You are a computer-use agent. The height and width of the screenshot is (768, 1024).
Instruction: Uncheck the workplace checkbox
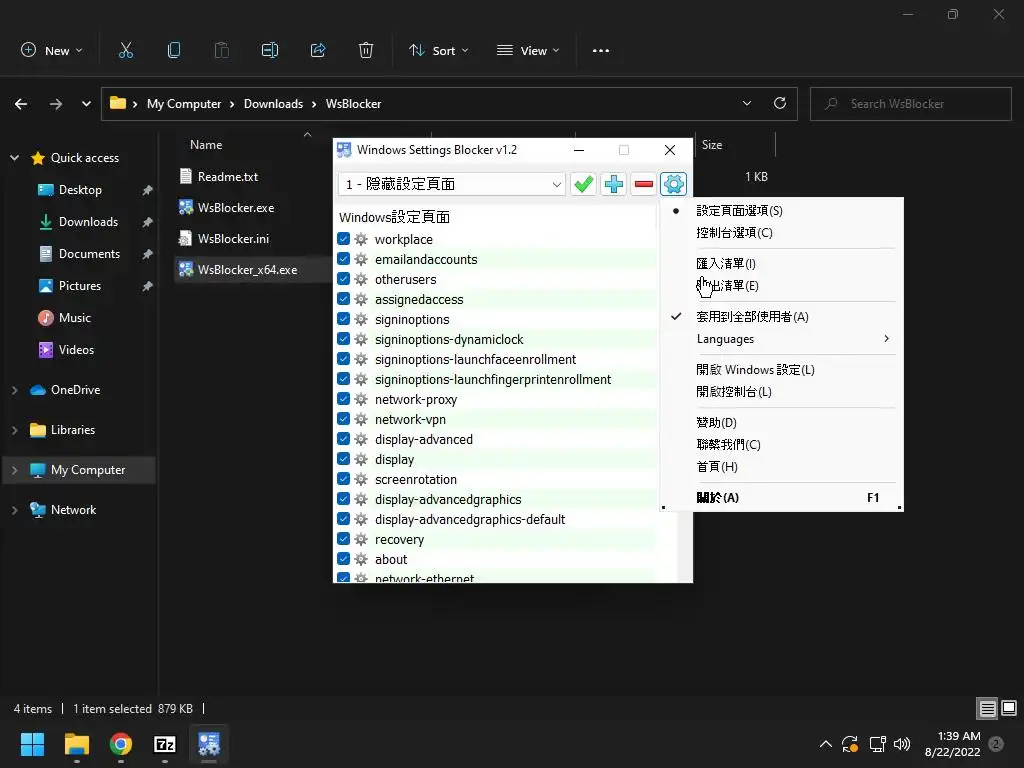tap(344, 239)
